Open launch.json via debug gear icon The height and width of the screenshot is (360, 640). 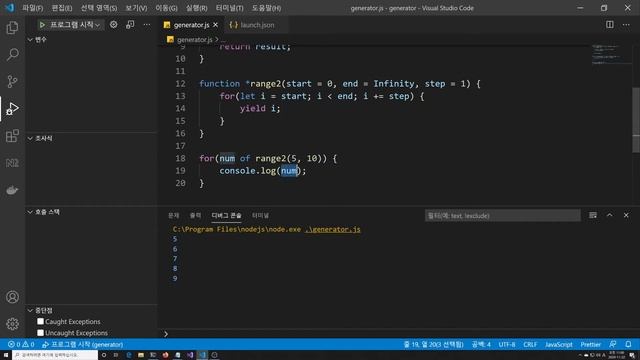coord(113,25)
